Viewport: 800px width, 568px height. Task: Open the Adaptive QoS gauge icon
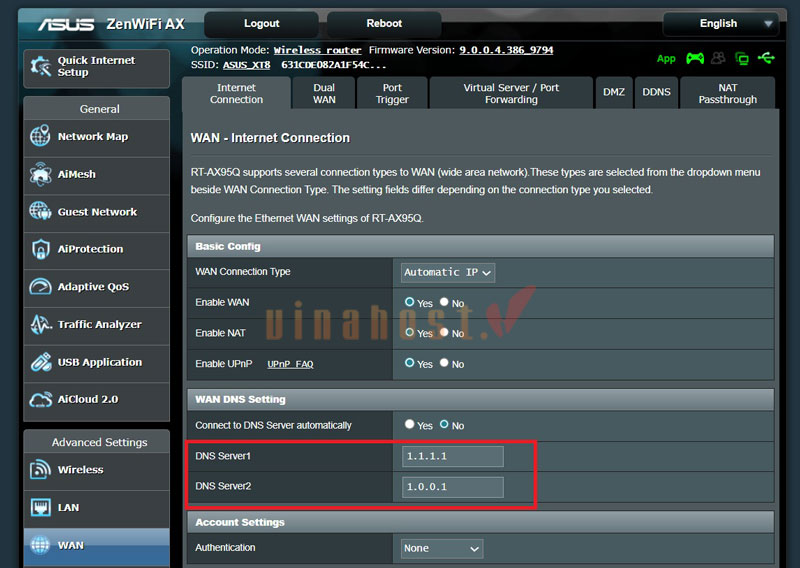point(40,287)
